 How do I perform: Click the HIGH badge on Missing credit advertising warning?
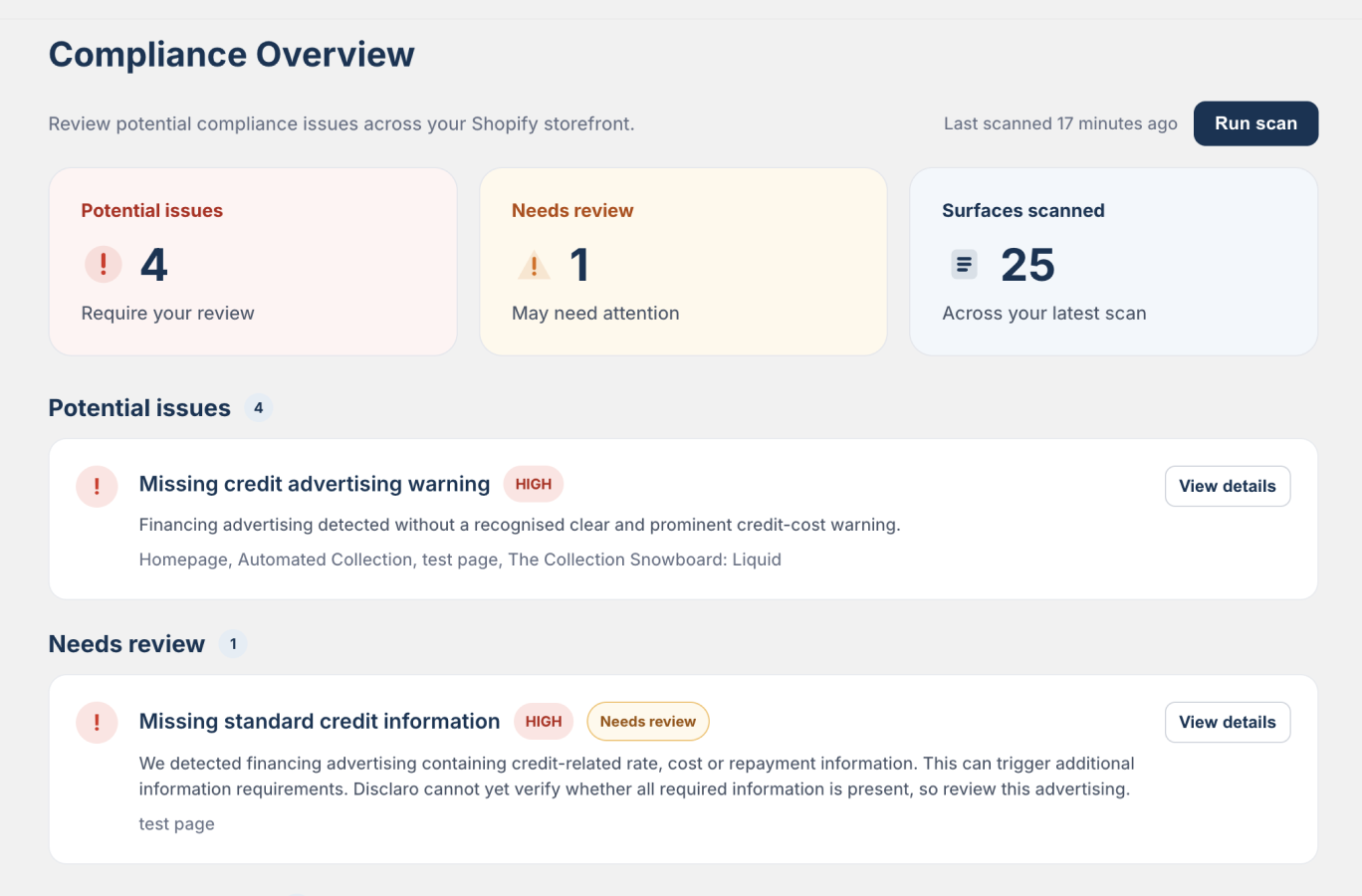[x=534, y=484]
